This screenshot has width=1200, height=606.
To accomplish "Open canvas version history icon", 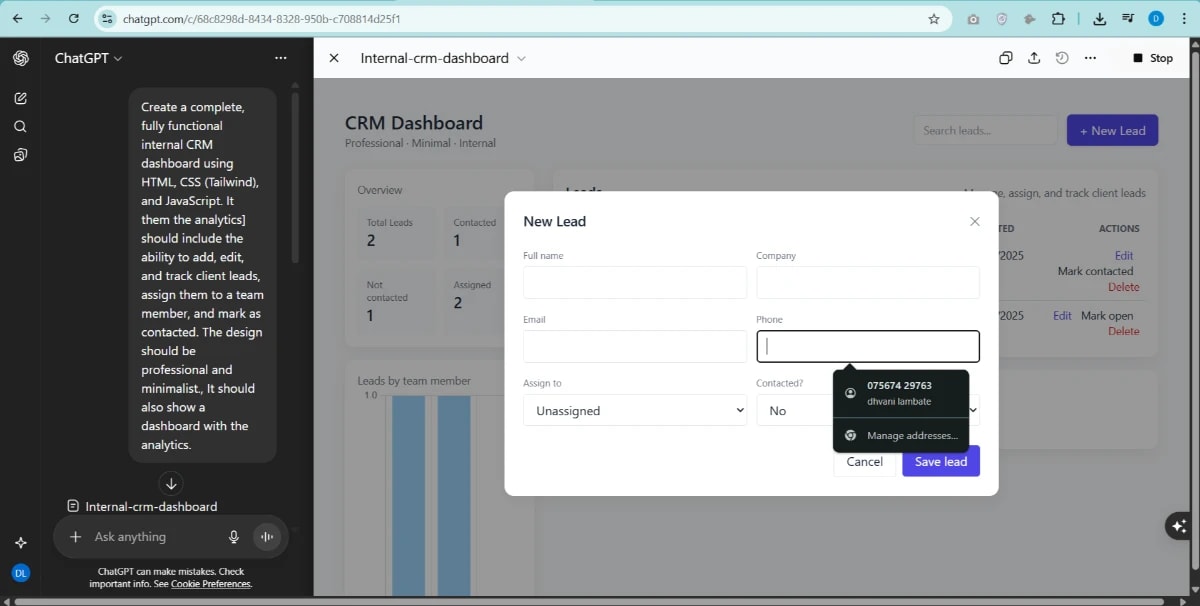I will pyautogui.click(x=1061, y=58).
